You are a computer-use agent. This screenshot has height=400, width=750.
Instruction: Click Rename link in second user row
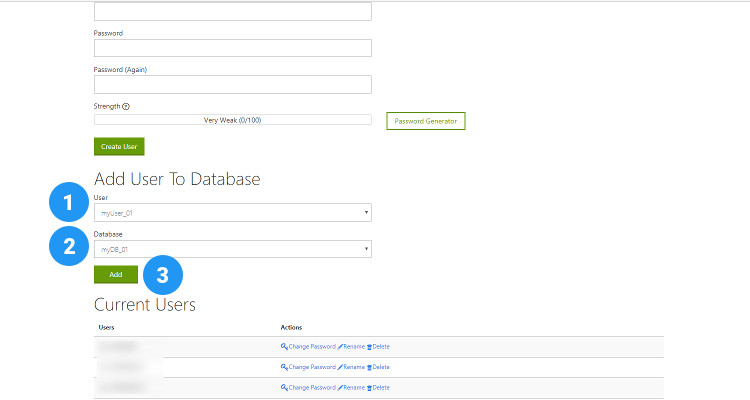coord(354,367)
